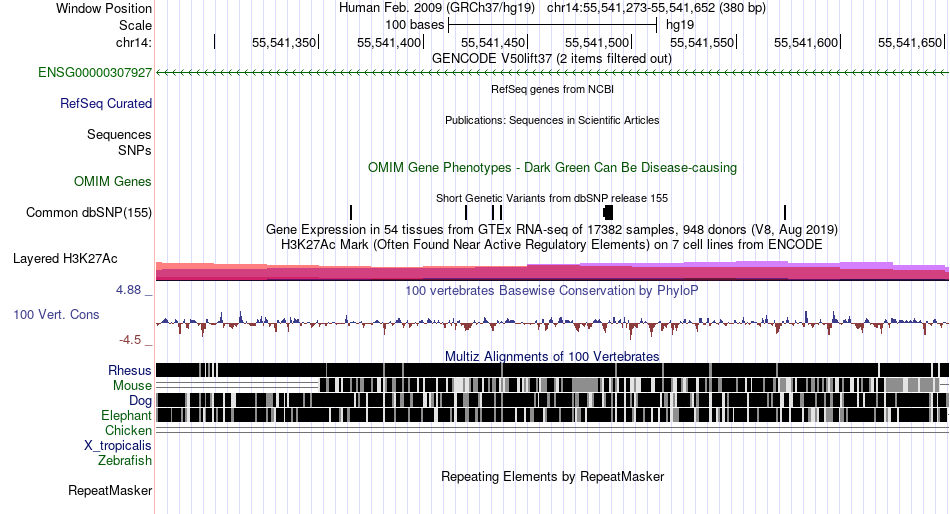Click the leftmost Common dbSNP variant marker
This screenshot has width=950, height=514.
[x=351, y=213]
